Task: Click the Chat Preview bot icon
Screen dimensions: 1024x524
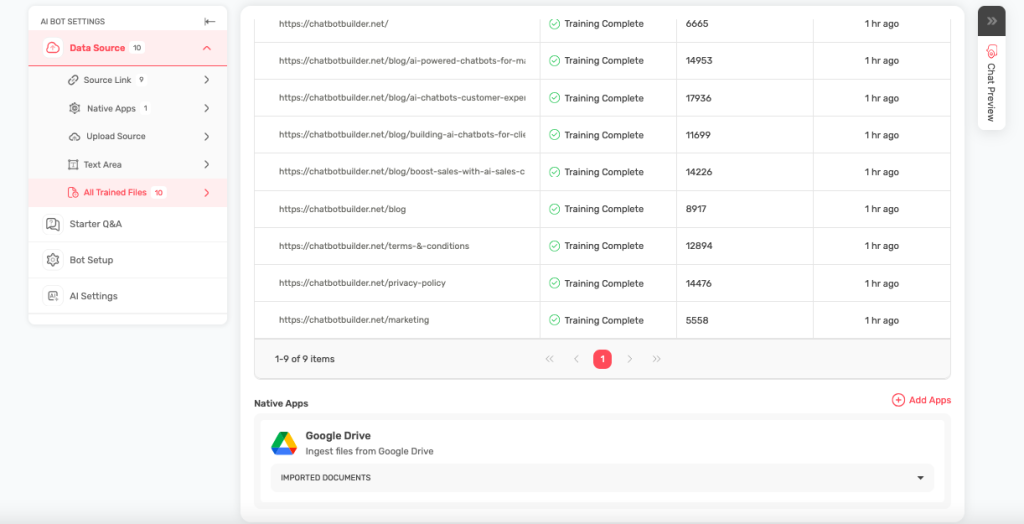Action: 991,52
